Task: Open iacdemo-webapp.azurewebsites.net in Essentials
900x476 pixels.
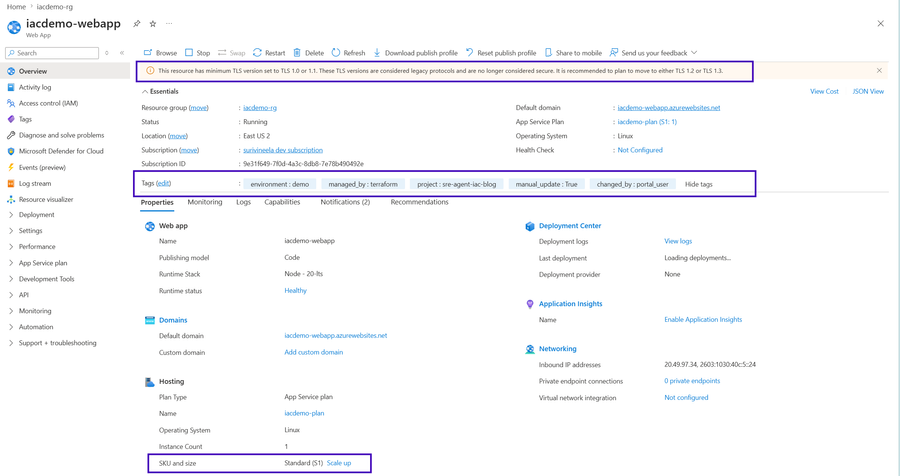Action: [669, 108]
